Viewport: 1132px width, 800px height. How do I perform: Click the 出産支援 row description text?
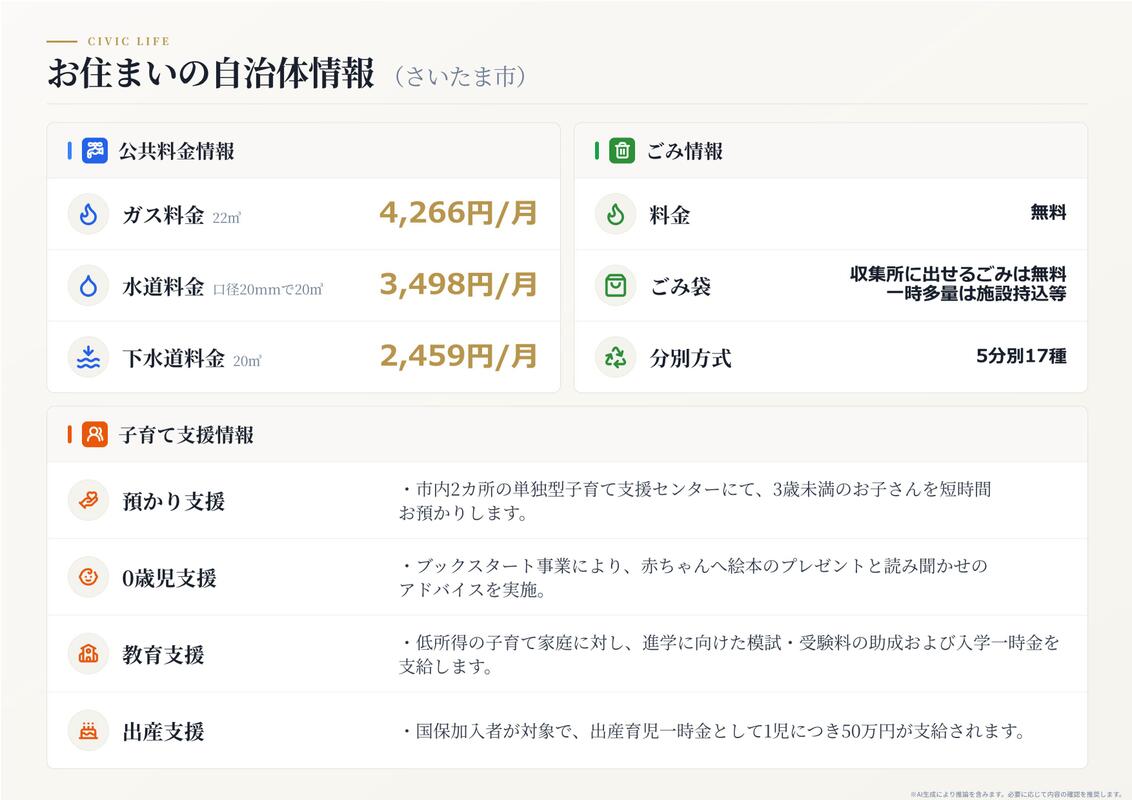pos(712,731)
